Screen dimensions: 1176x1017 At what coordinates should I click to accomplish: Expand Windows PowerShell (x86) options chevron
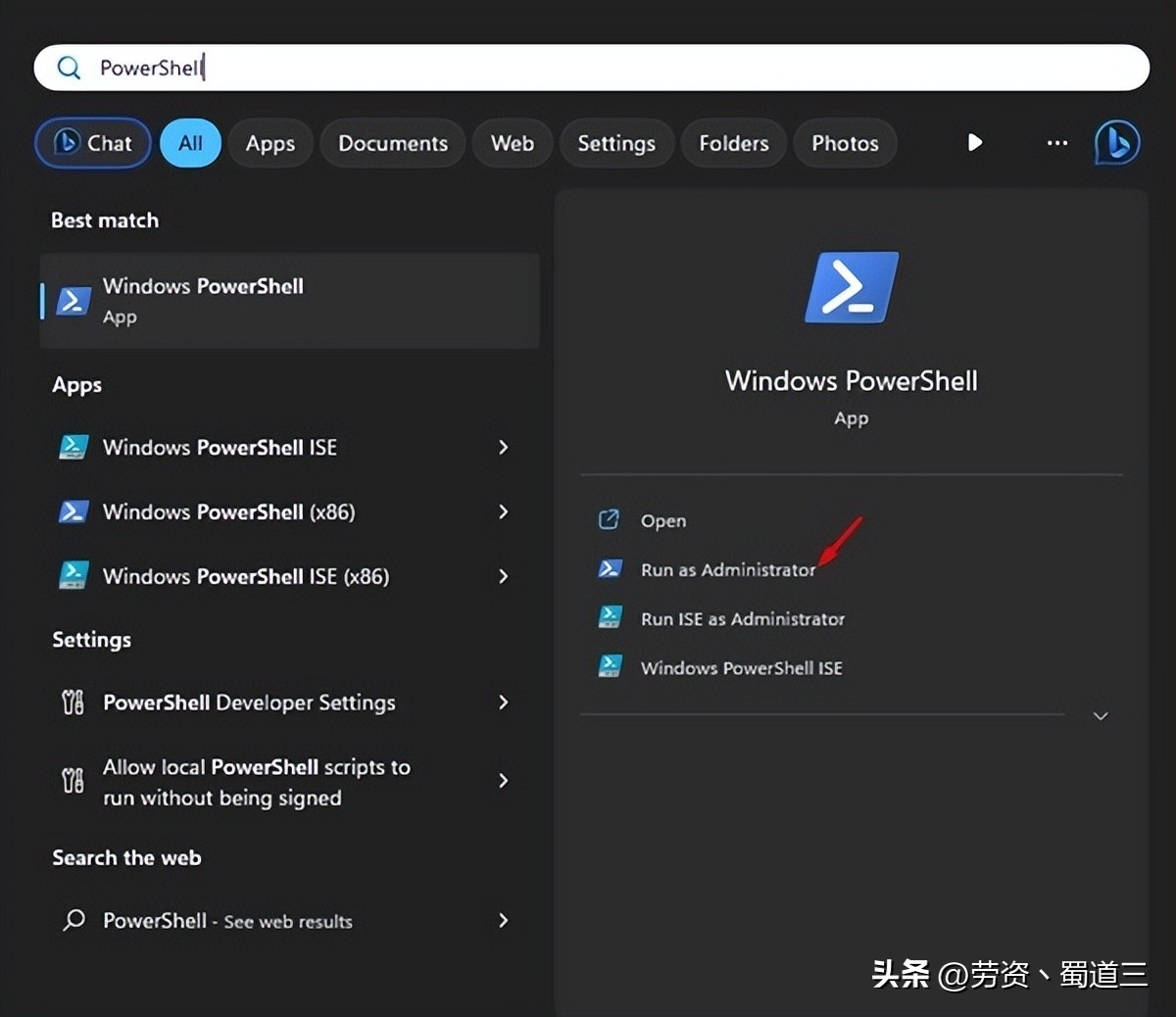[x=503, y=511]
